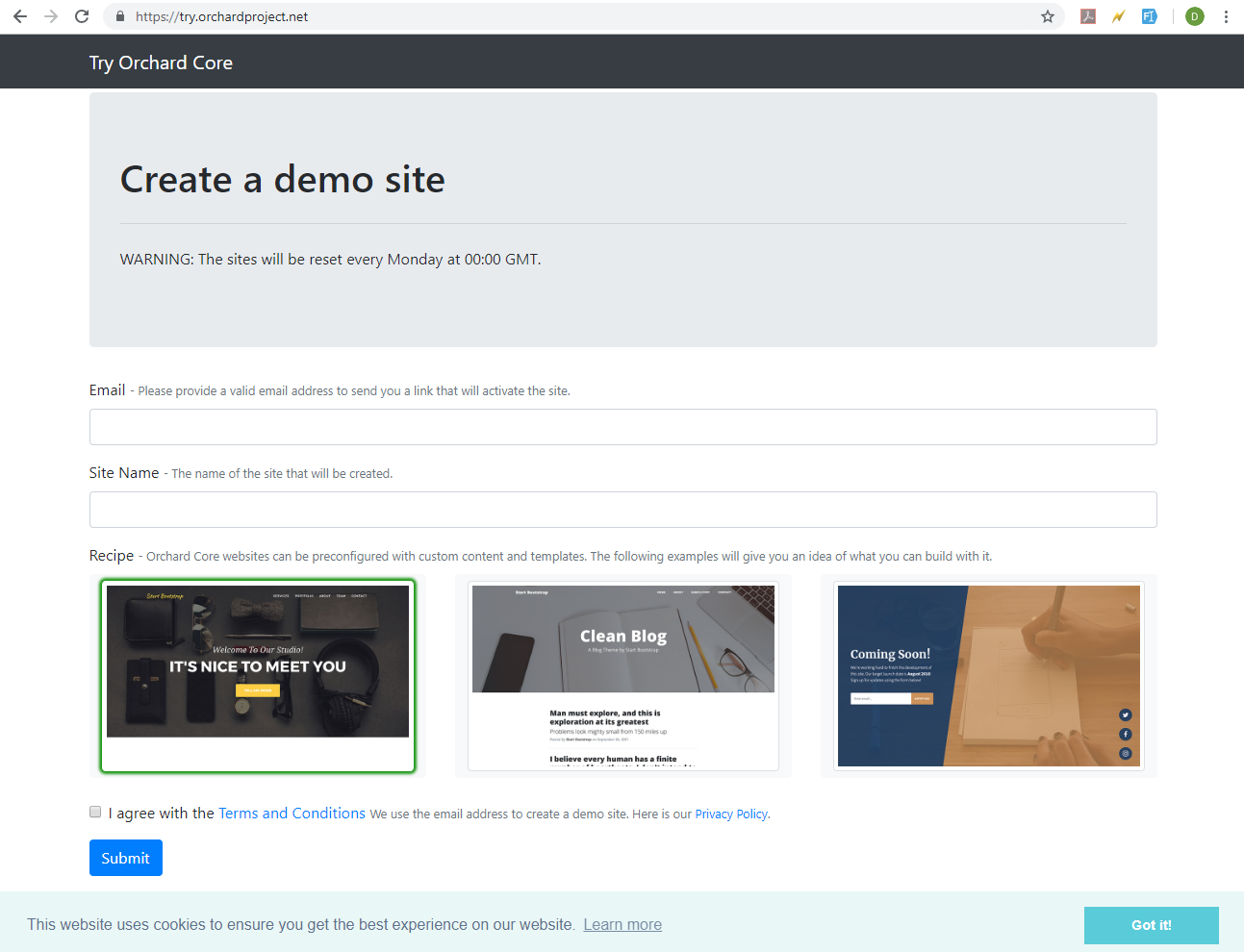Dismiss cookie banner with Got it!
Screen dimensions: 1244x952
pos(1152,925)
